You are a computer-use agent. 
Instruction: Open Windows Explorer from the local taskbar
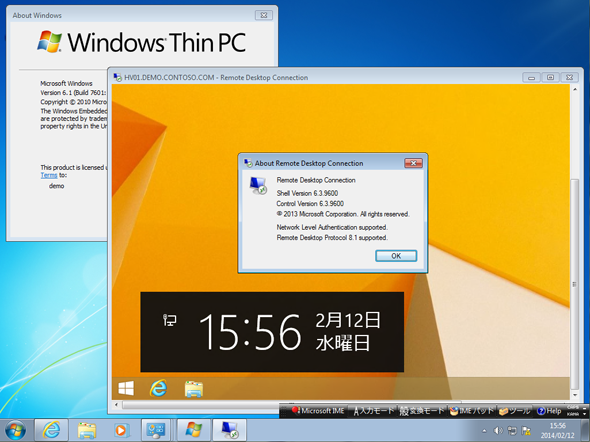(87, 430)
